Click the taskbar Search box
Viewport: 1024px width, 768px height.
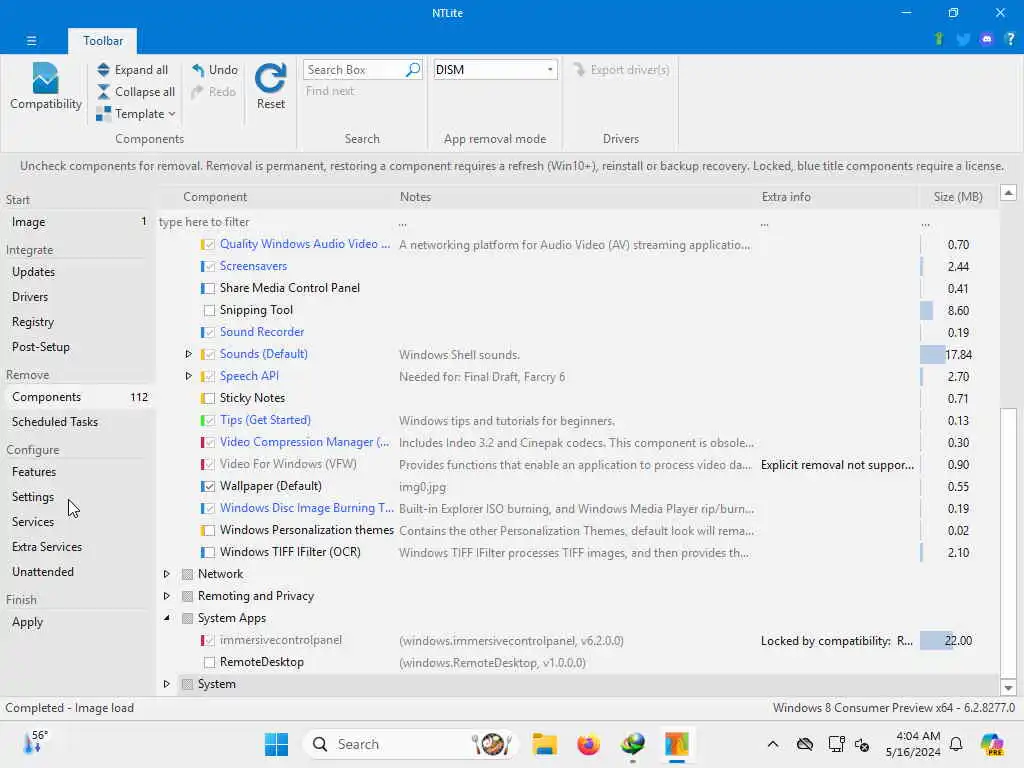coord(410,744)
